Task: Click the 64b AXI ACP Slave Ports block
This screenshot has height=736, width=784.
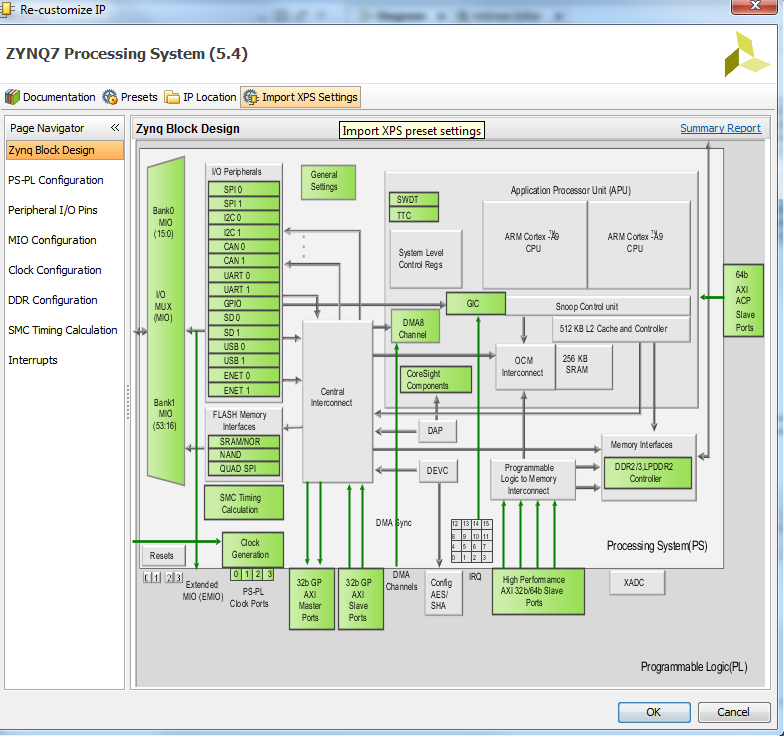Action: [744, 300]
